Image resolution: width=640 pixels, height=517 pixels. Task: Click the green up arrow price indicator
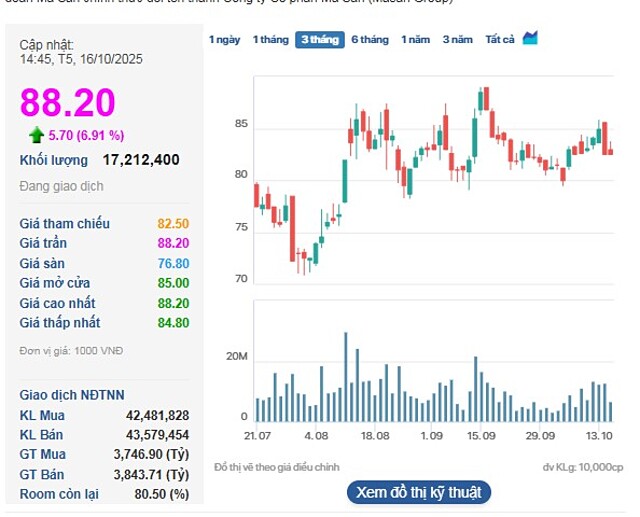click(x=36, y=135)
